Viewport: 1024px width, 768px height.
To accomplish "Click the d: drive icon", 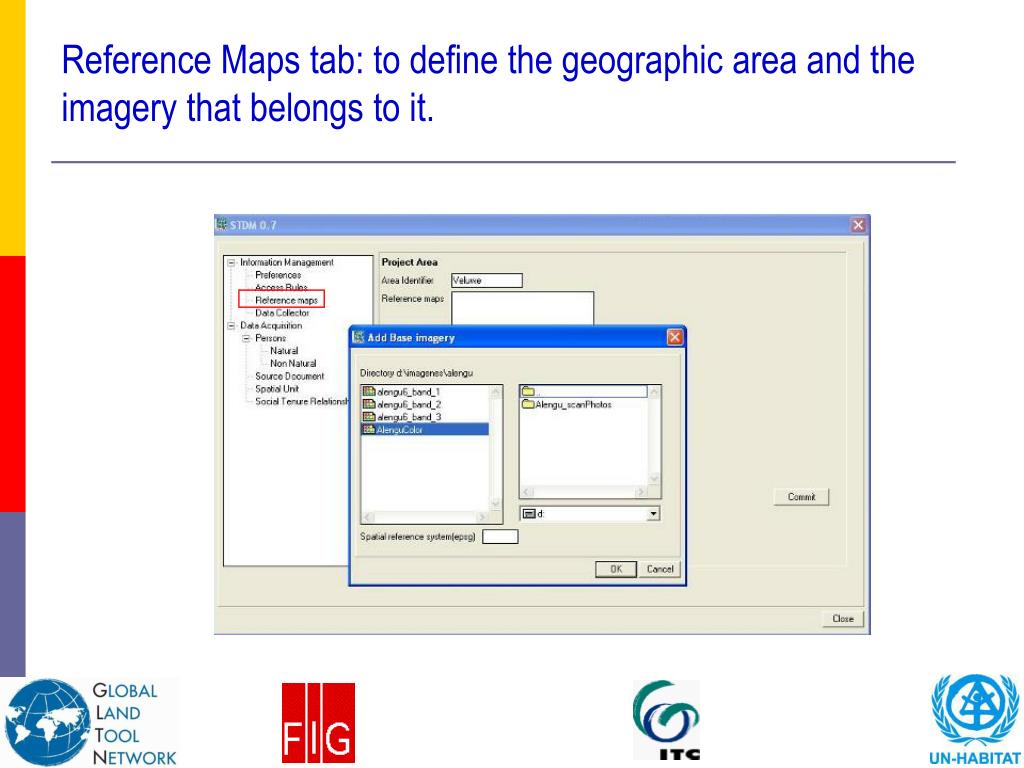I will coord(530,514).
